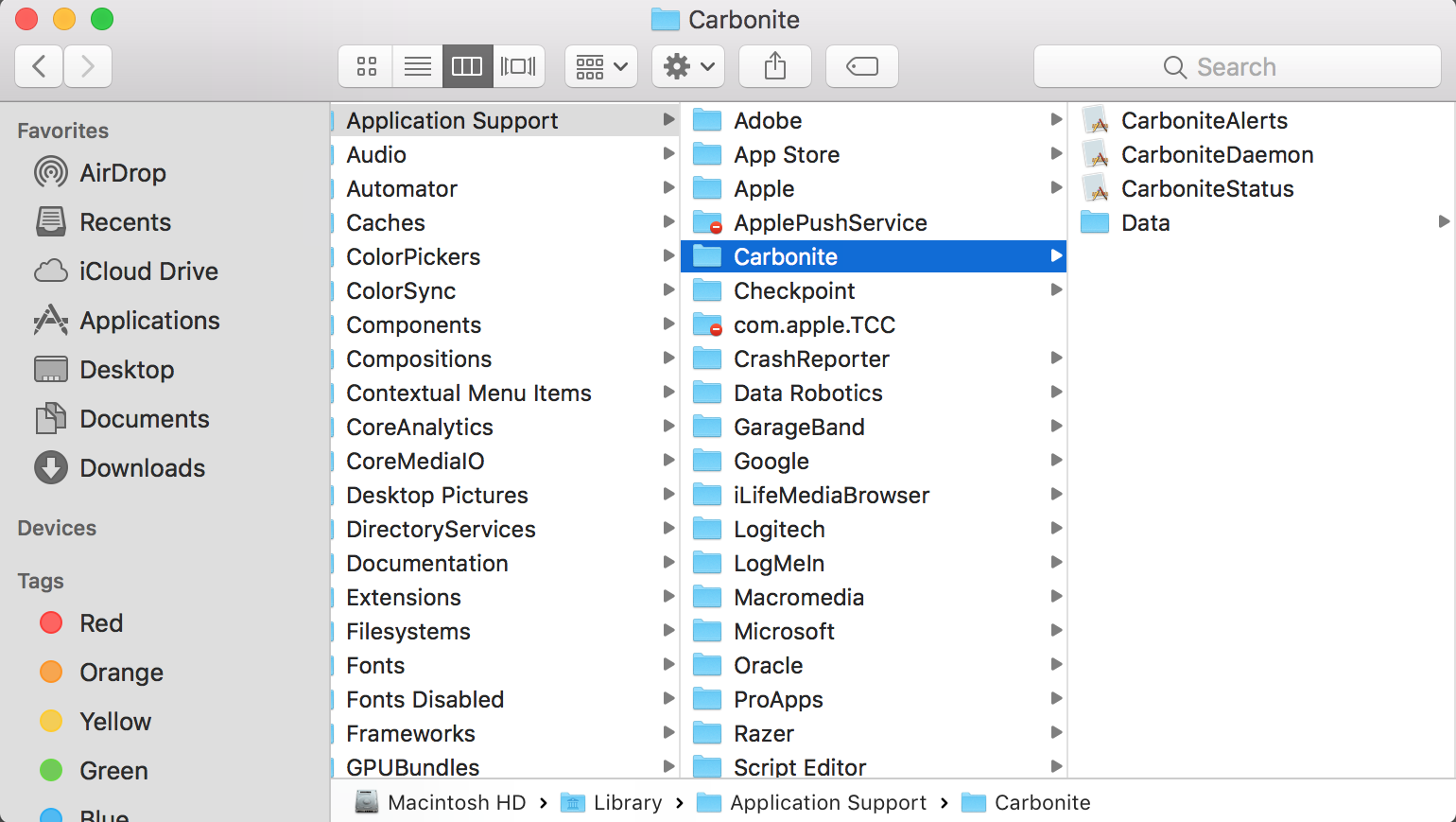Viewport: 1456px width, 822px height.
Task: Open the Downloads folder in sidebar
Action: (142, 467)
